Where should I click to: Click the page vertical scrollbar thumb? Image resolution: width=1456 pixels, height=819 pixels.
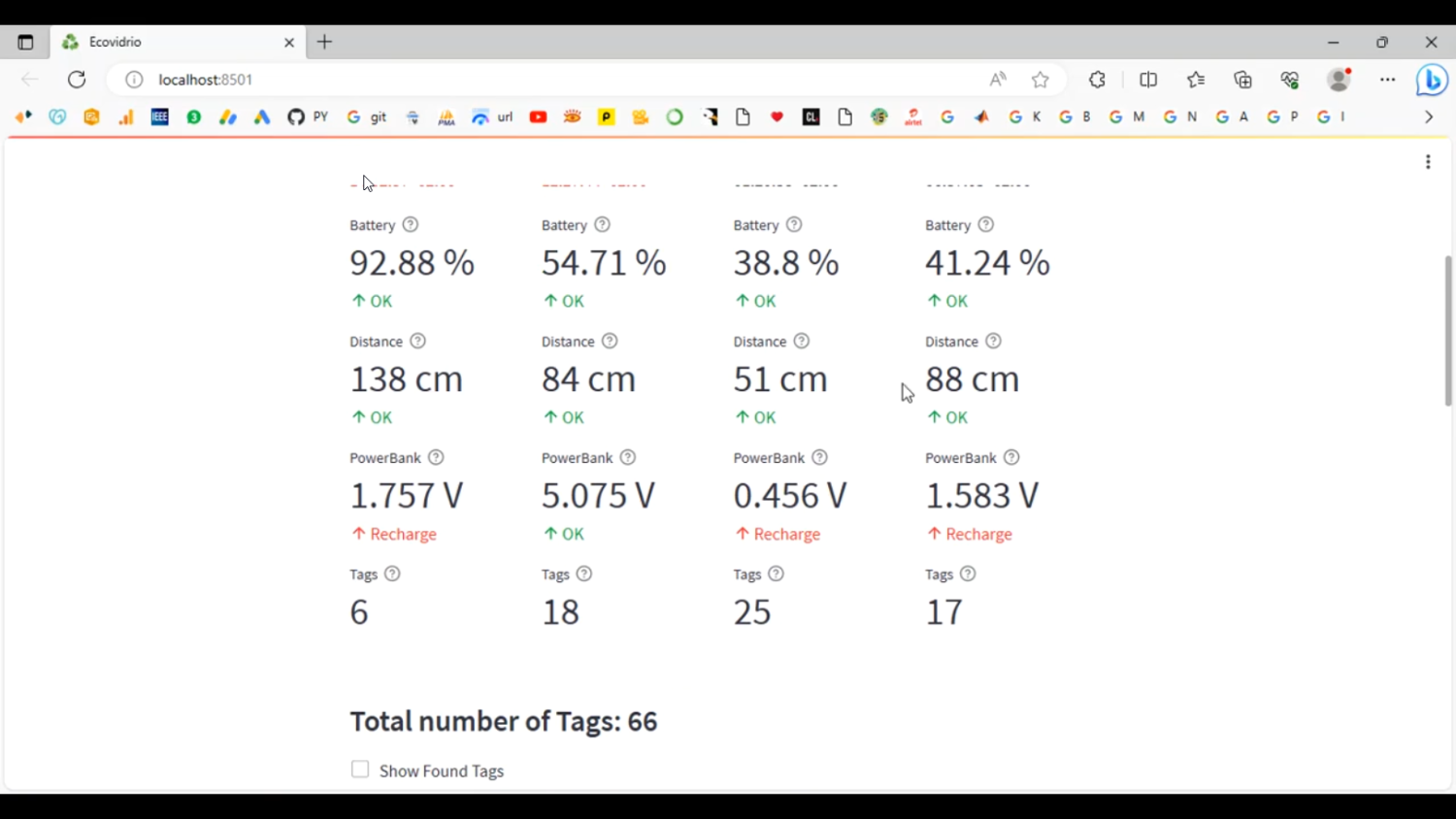tap(1447, 330)
